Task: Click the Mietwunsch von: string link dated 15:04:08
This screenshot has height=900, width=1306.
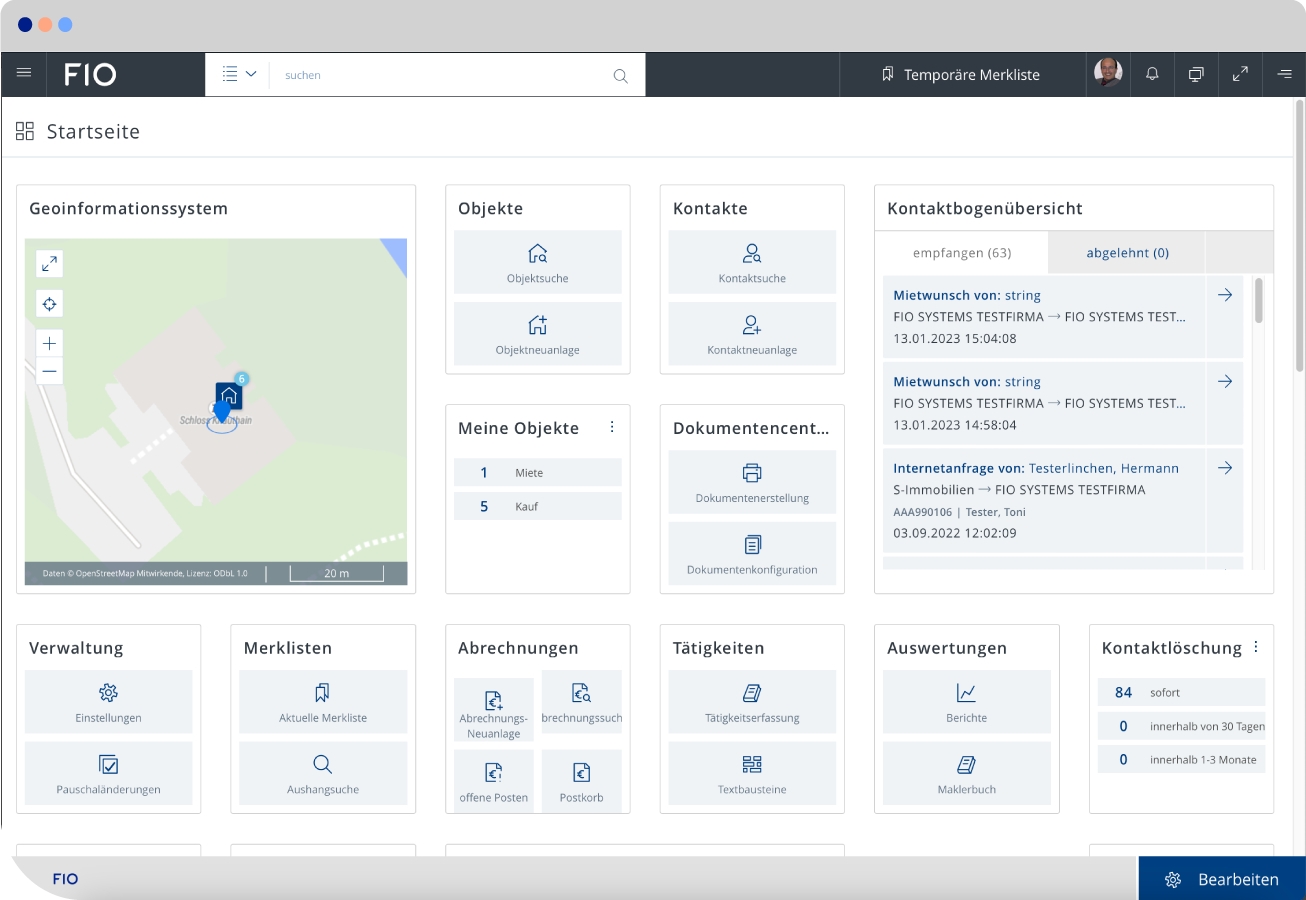Action: tap(967, 295)
